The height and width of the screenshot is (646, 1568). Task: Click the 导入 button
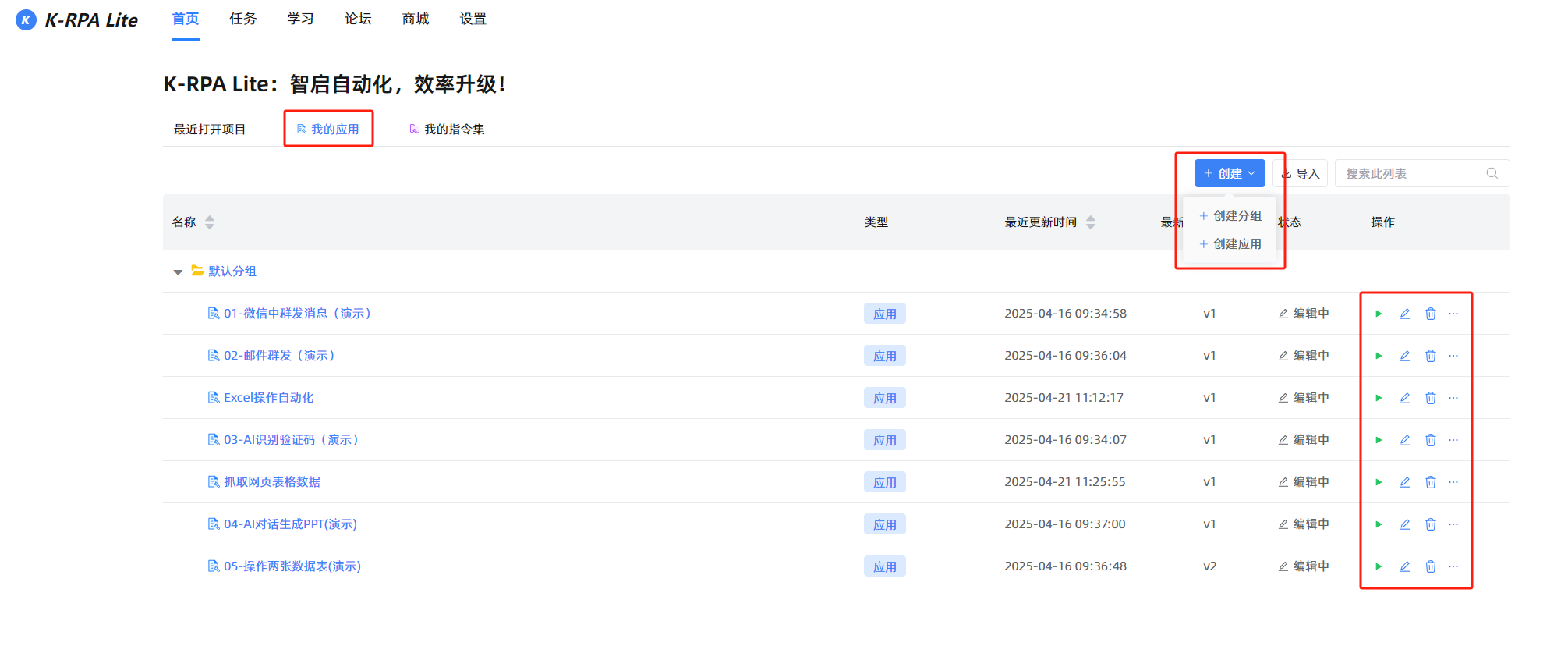[x=1300, y=173]
